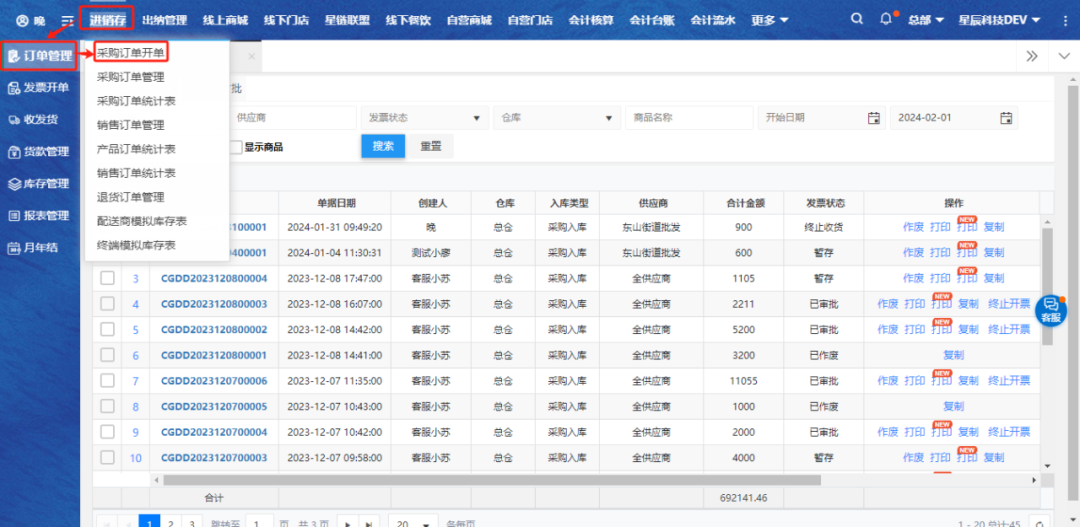
Task: Open the 客服 customer service chat bubble
Action: point(1050,309)
